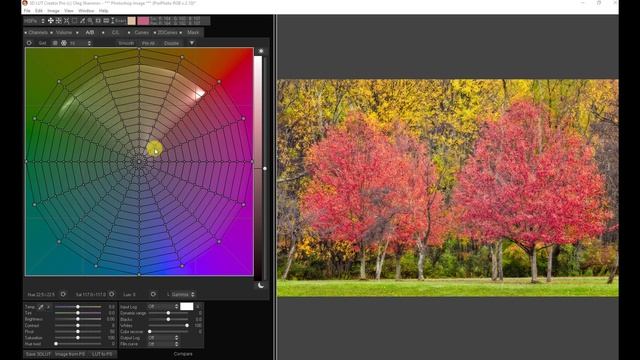Click the moon icon below the luminance bar
Screen dimensions: 640x360
[x=261, y=285]
